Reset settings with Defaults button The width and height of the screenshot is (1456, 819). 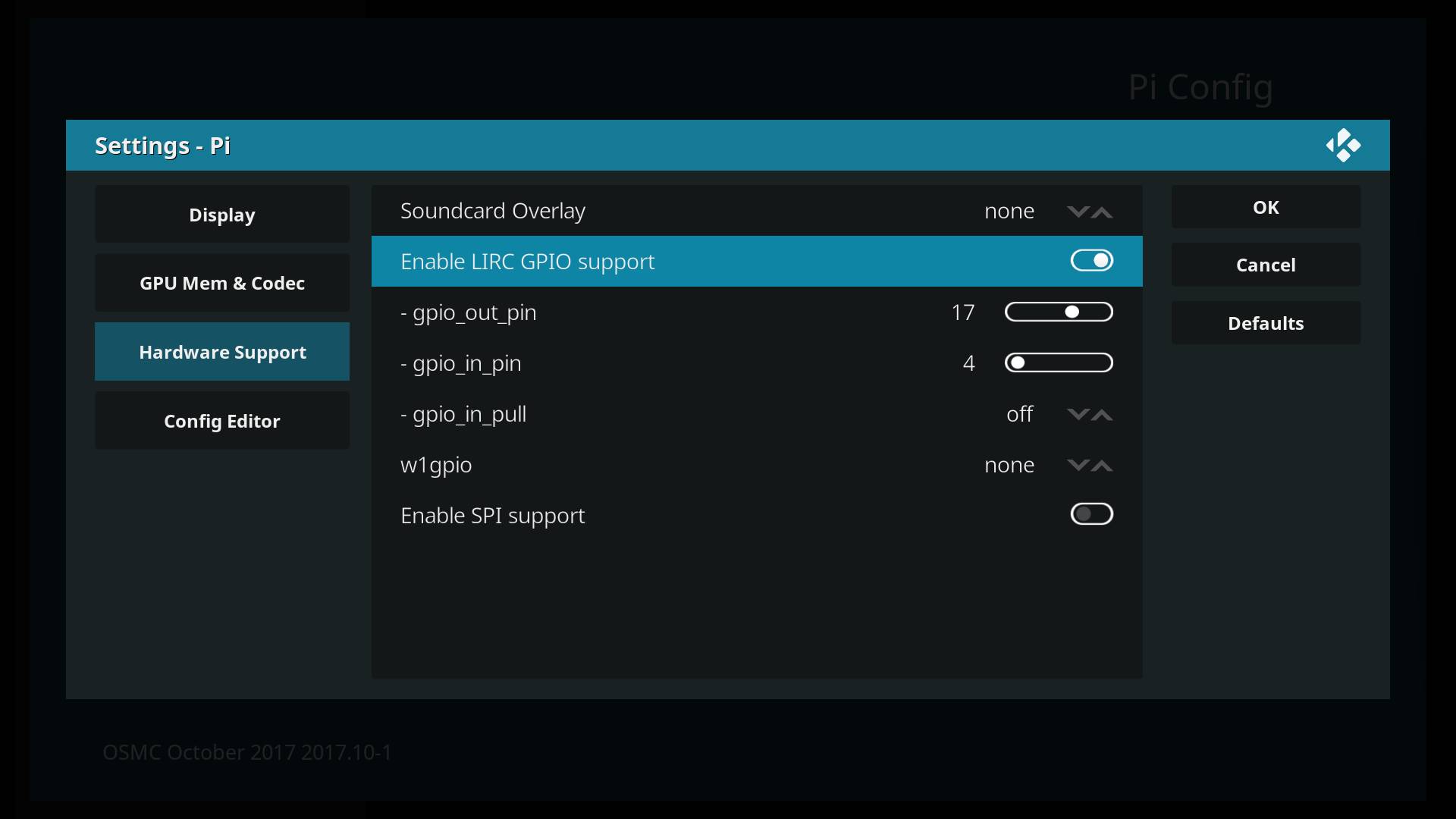click(1266, 323)
